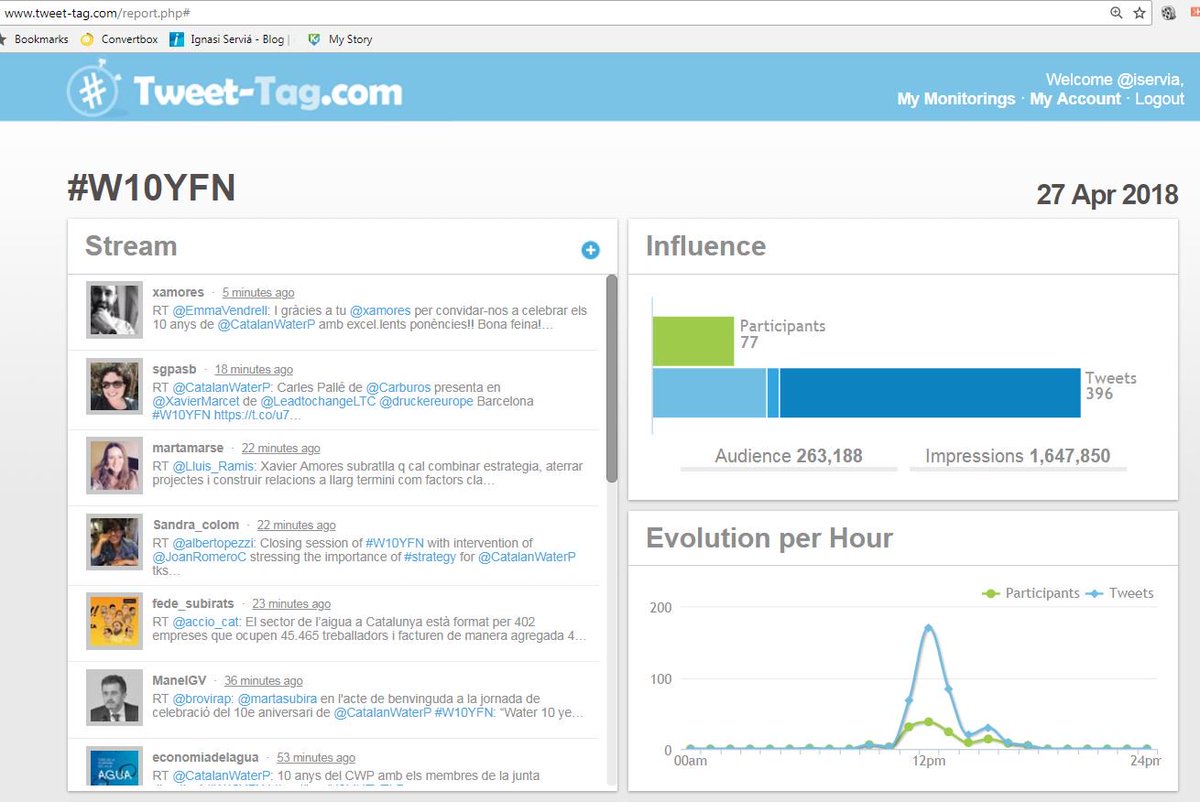Screen dimensions: 1200x802
Task: Open @CatalanWaterP mention in xamores tweet
Action: point(266,326)
